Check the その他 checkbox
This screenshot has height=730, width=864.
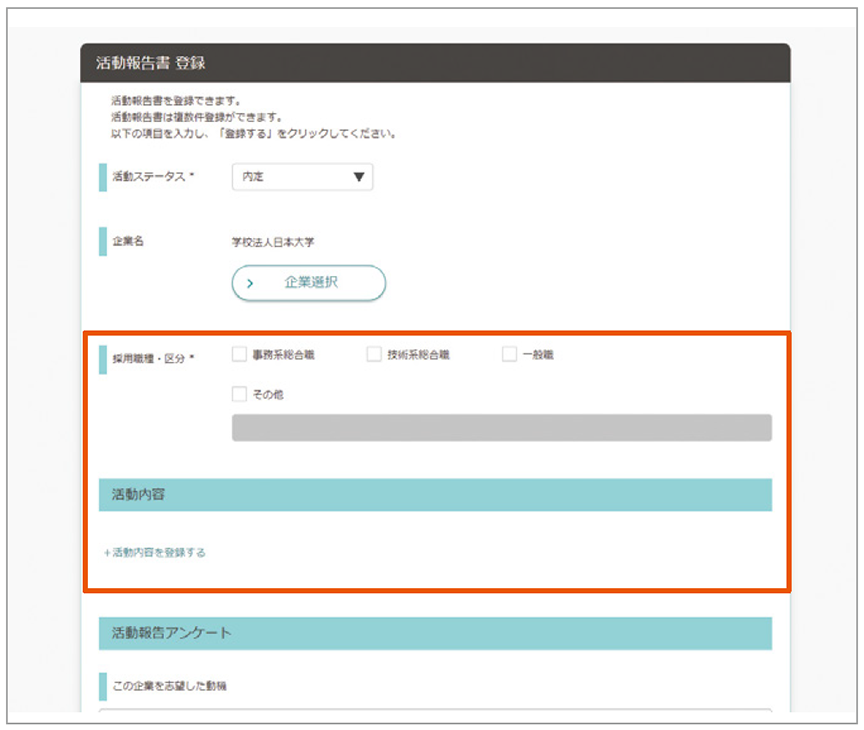[x=239, y=394]
